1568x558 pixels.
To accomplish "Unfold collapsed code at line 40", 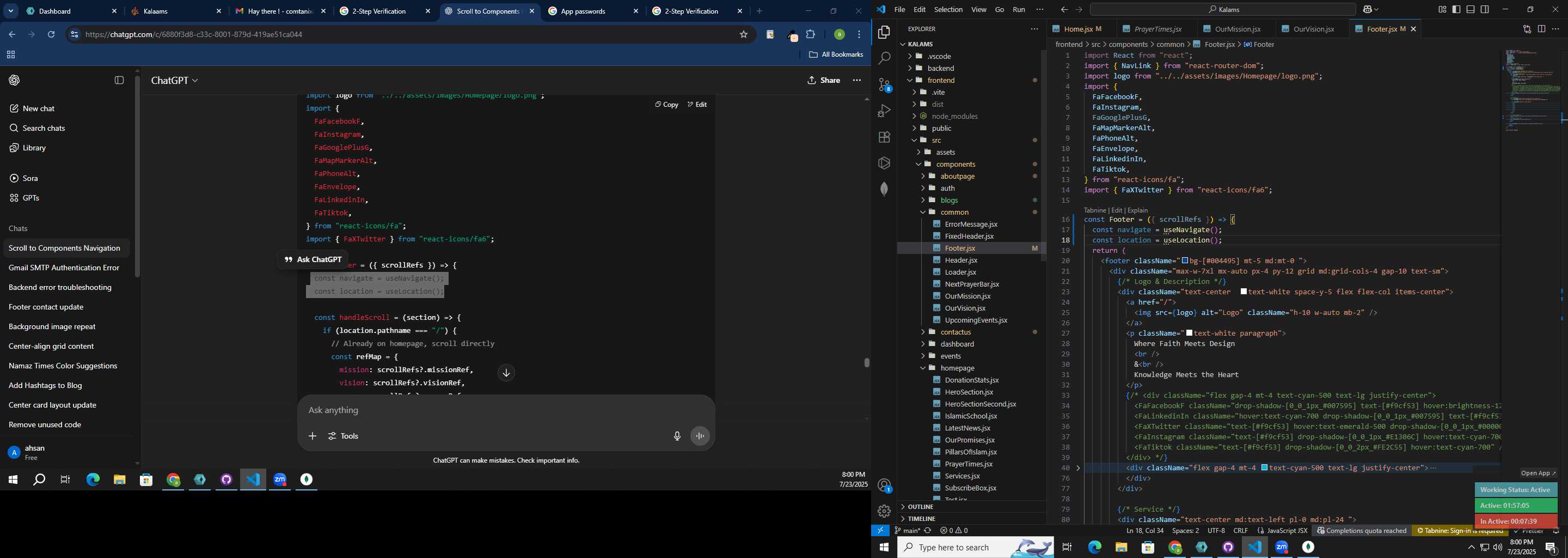I will (1078, 468).
